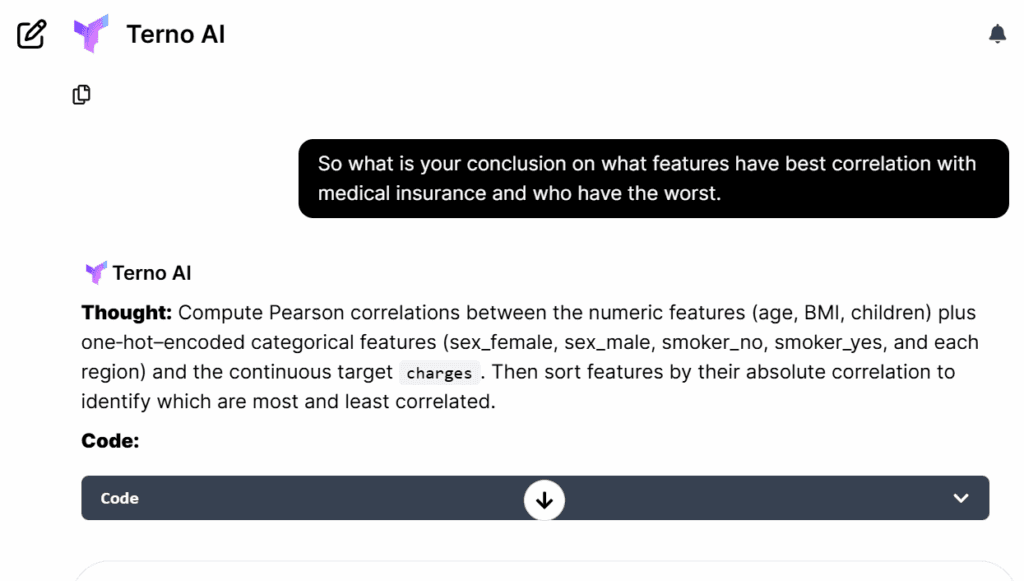
Task: Click the "Code" label on the dark bar
Action: (x=119, y=498)
